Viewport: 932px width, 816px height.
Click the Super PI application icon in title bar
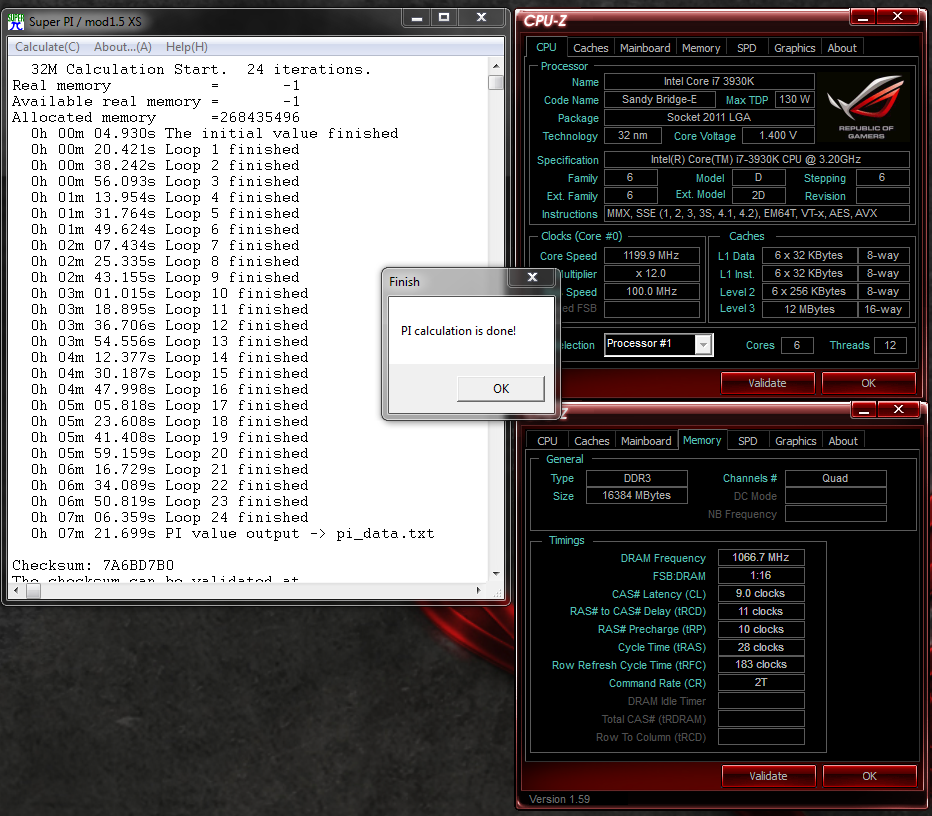point(16,22)
